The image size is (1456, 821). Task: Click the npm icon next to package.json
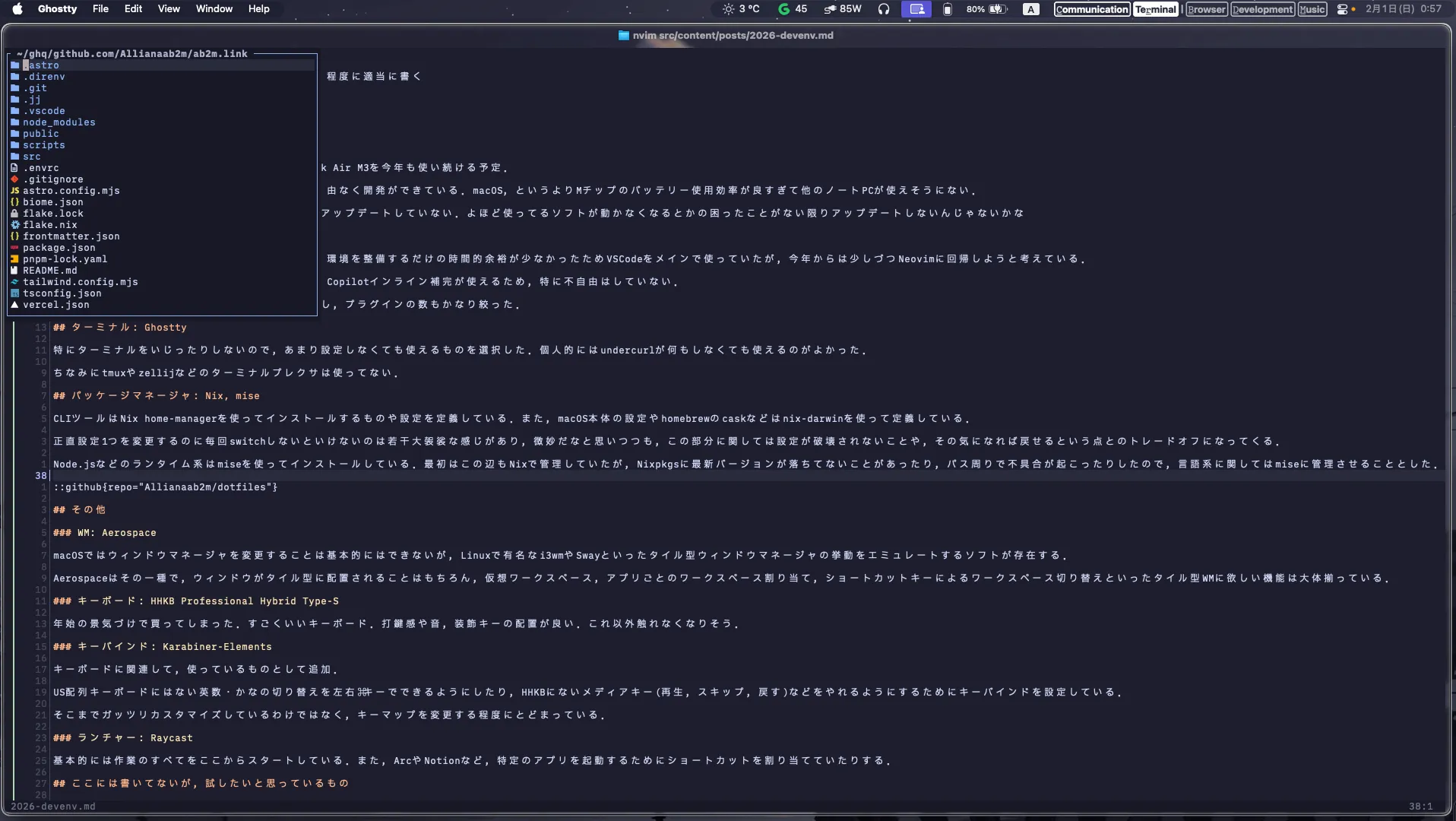coord(15,248)
